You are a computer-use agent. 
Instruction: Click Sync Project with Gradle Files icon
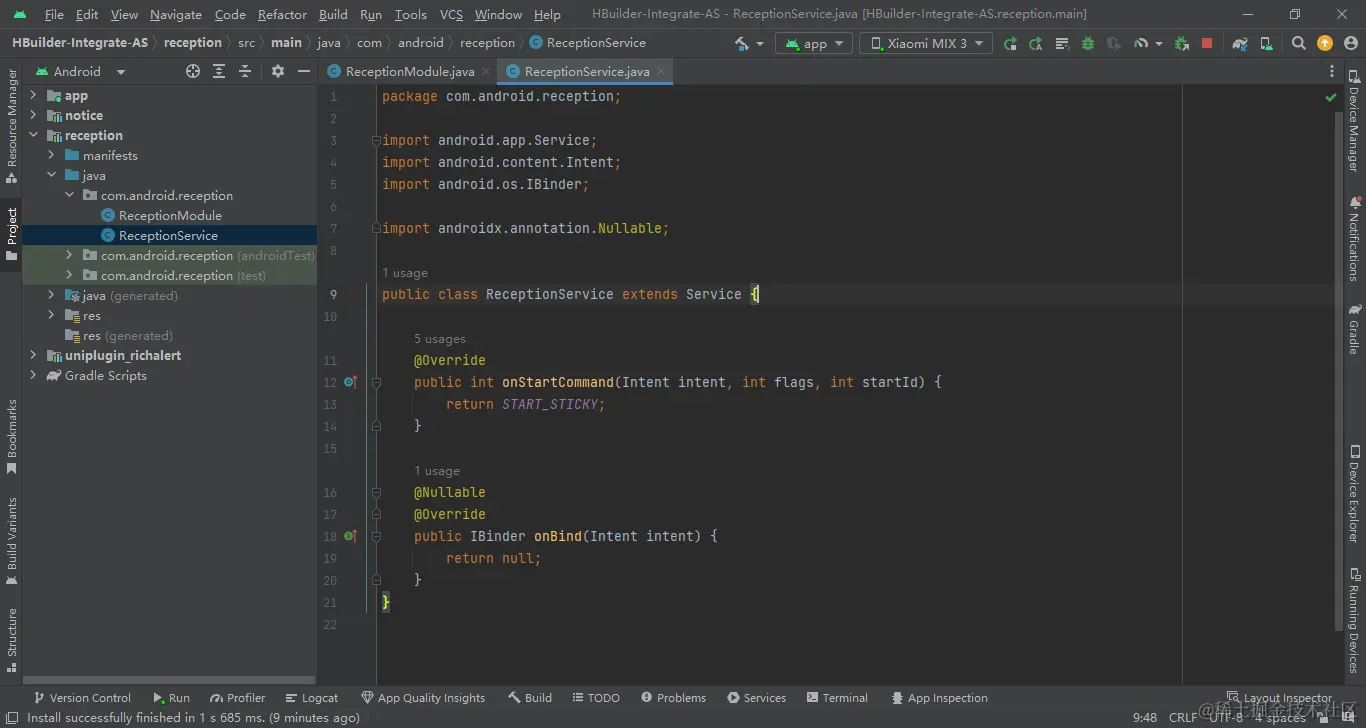(1240, 43)
